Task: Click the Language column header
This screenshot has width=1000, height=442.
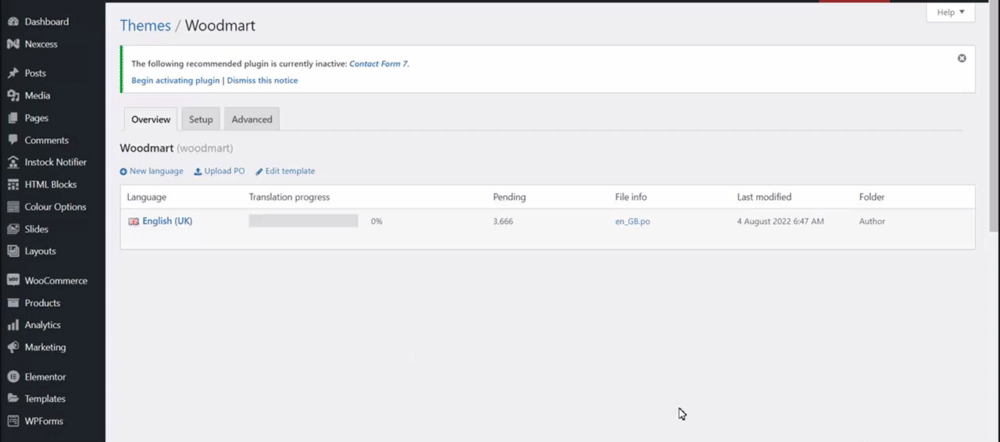Action: tap(147, 197)
